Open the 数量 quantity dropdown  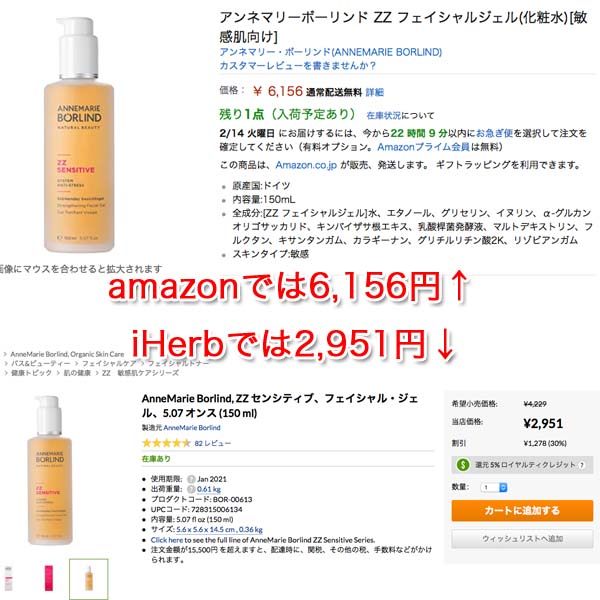[494, 488]
